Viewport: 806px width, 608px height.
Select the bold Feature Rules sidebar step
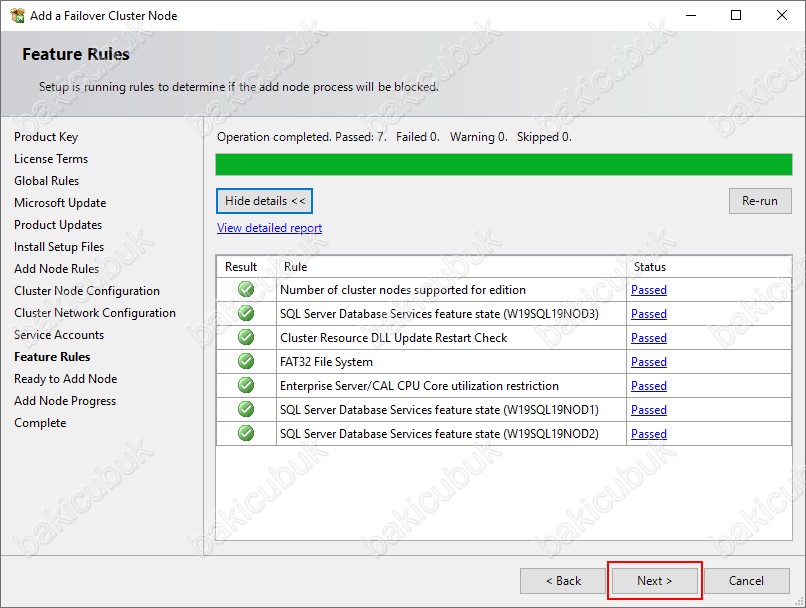(52, 357)
